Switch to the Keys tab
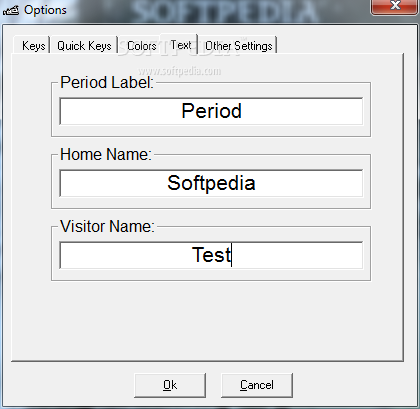The width and height of the screenshot is (420, 409). tap(33, 45)
